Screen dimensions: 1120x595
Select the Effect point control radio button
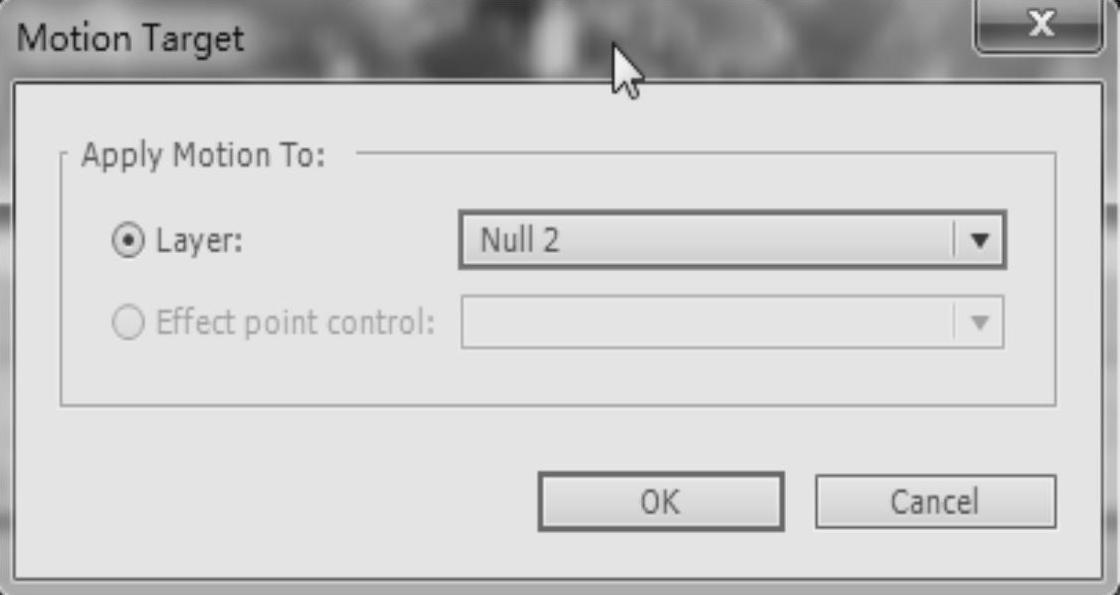(x=127, y=323)
